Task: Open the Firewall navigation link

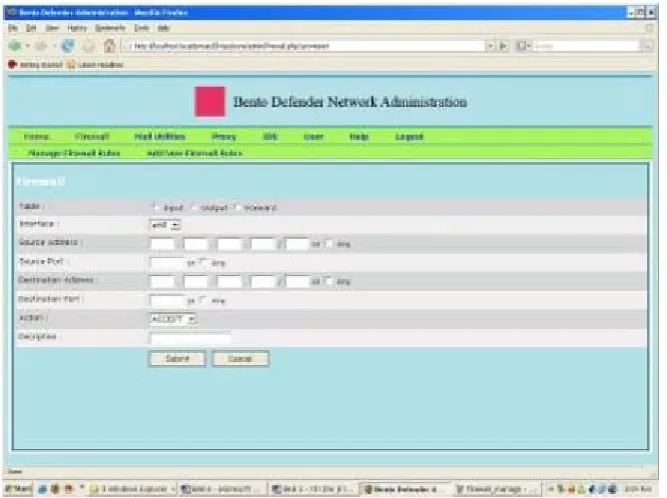Action: tap(92, 137)
